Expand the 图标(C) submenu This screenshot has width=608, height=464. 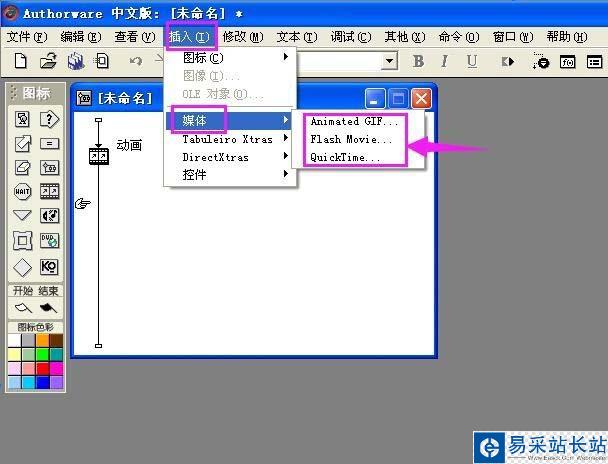click(230, 58)
